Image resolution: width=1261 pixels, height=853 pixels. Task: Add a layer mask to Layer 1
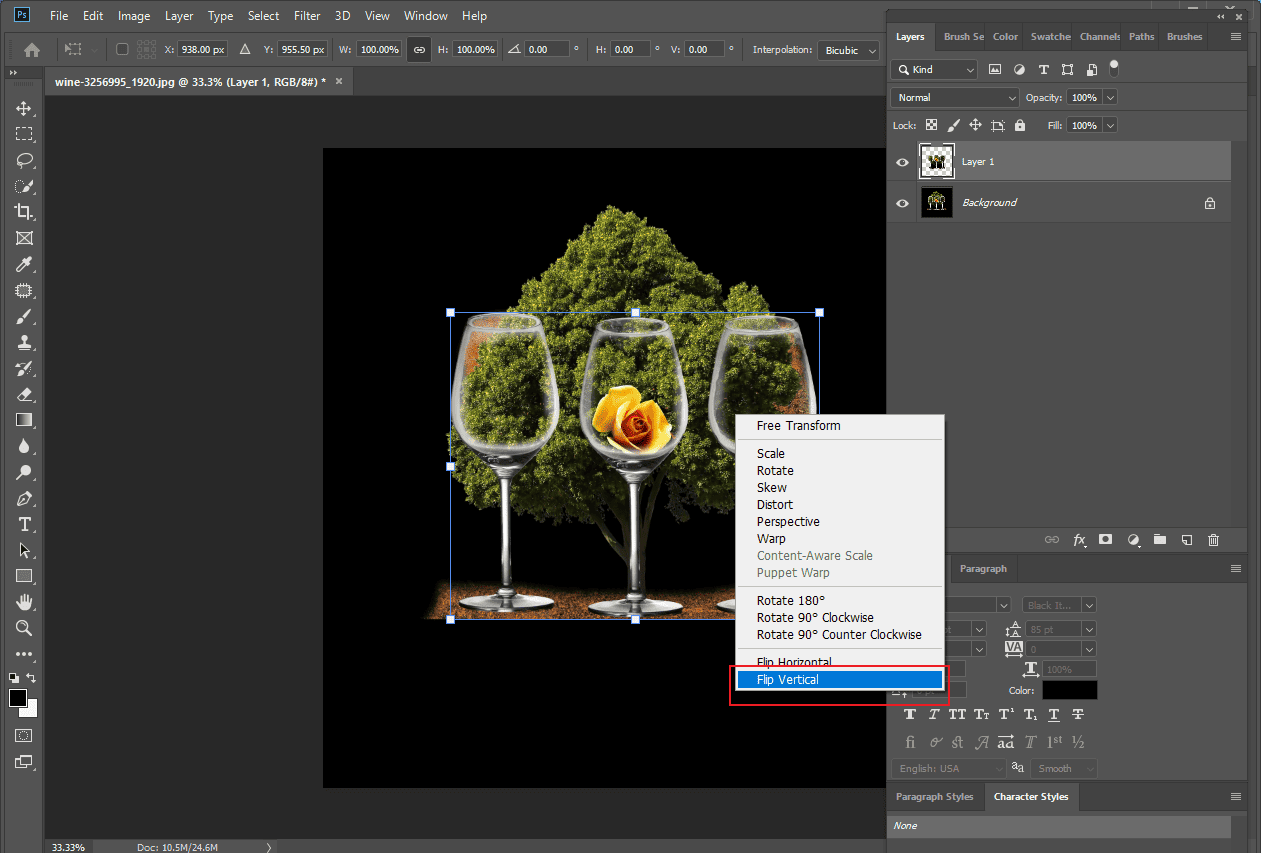coord(1105,539)
